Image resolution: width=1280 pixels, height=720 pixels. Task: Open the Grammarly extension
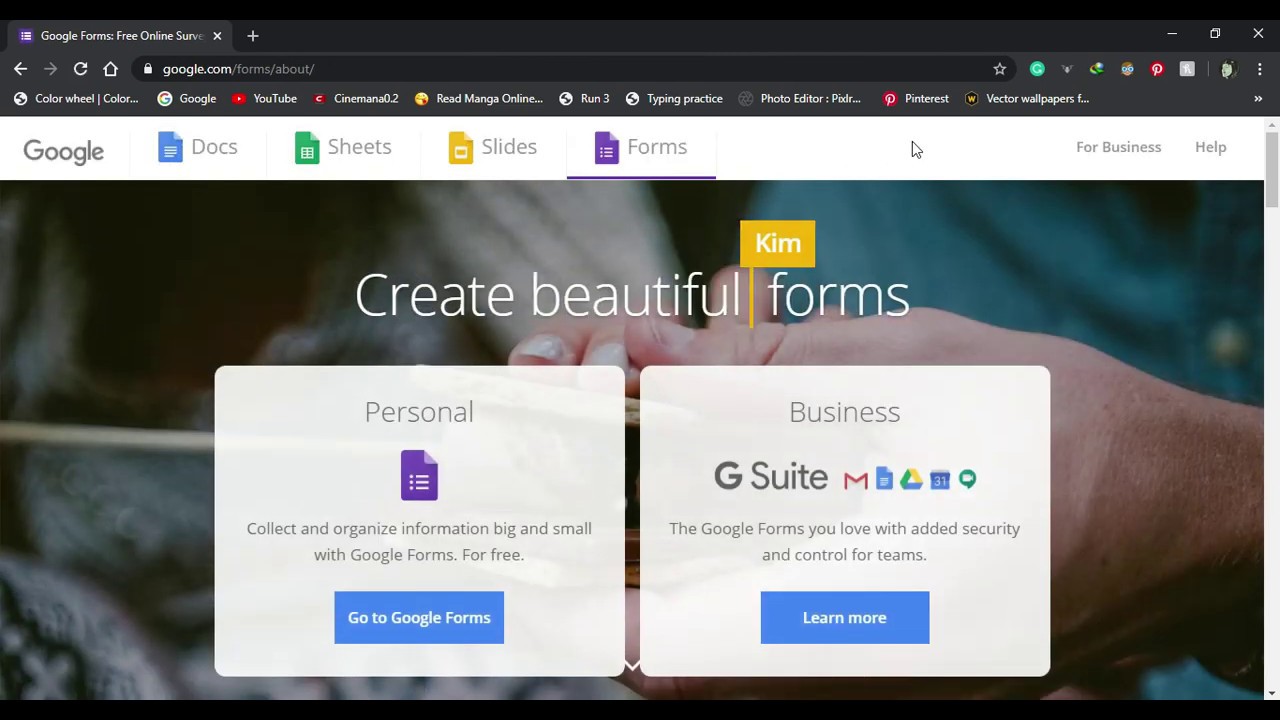pyautogui.click(x=1037, y=69)
